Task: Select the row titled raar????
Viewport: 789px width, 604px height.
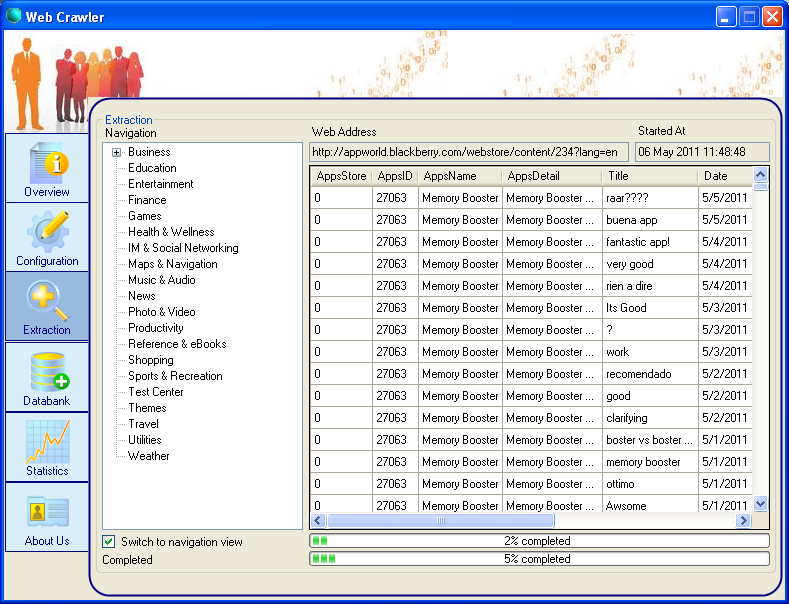Action: pos(531,198)
